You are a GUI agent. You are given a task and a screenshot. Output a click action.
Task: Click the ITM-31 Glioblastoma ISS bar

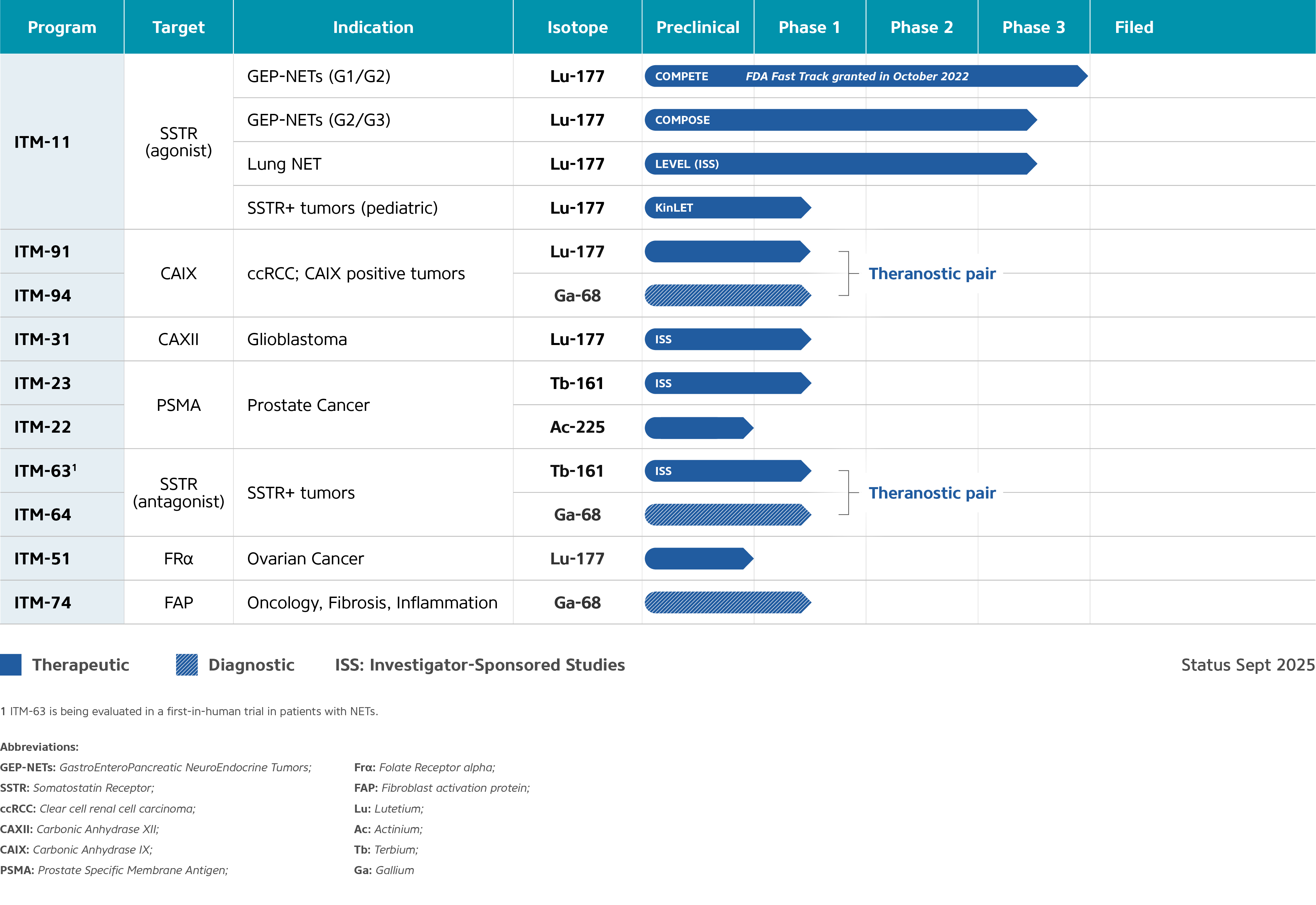coord(727,339)
